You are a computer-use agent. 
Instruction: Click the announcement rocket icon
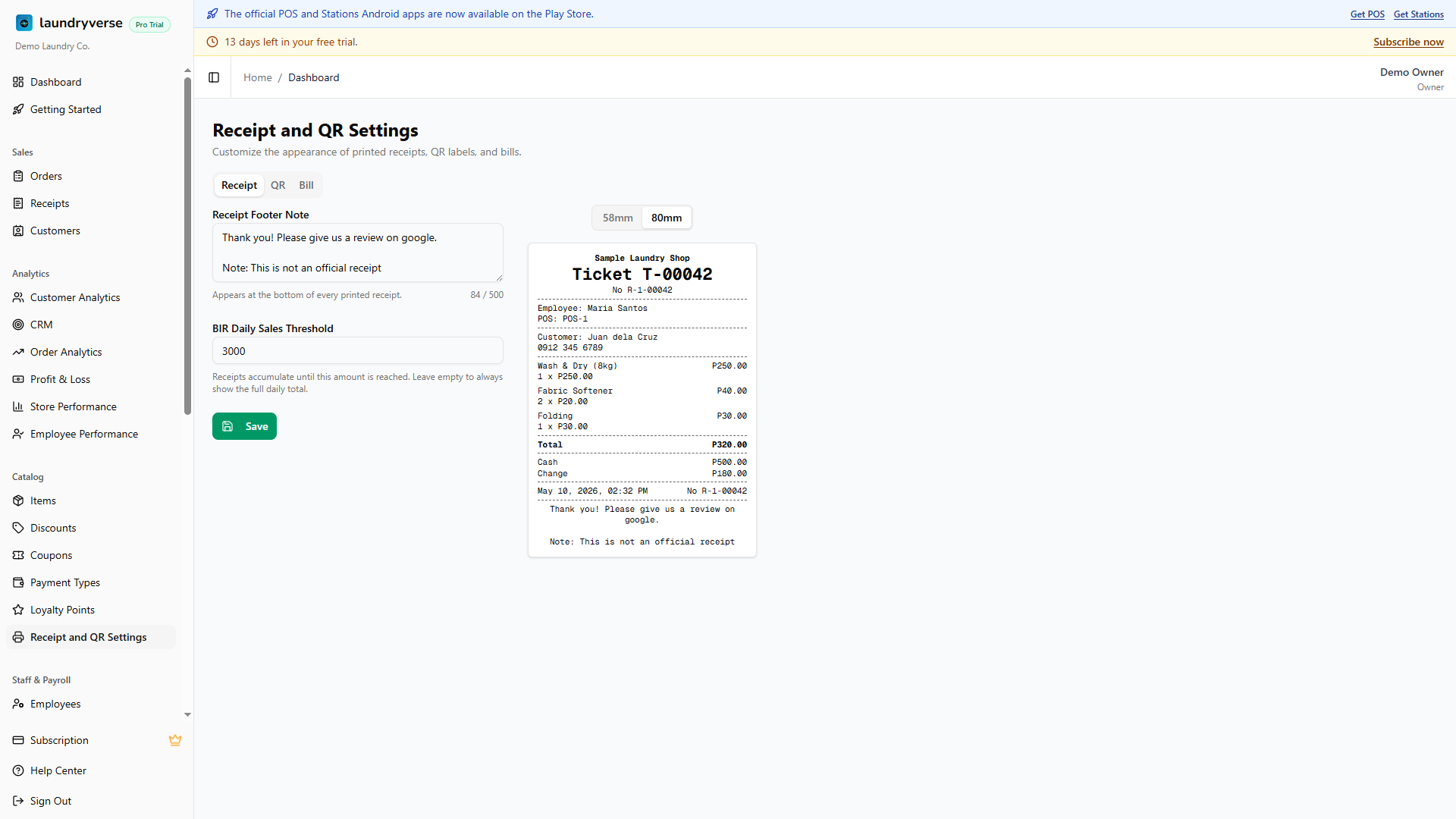212,14
